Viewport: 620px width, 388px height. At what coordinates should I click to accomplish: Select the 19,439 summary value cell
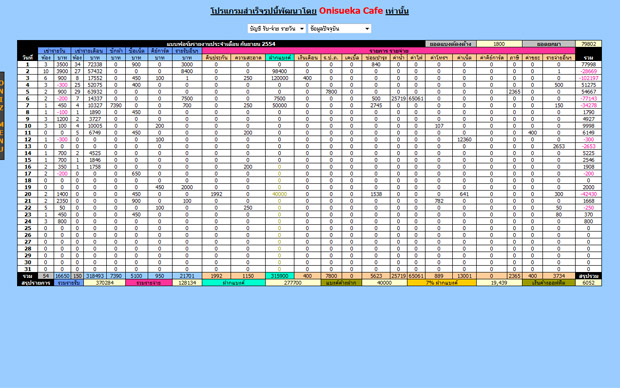tap(499, 283)
